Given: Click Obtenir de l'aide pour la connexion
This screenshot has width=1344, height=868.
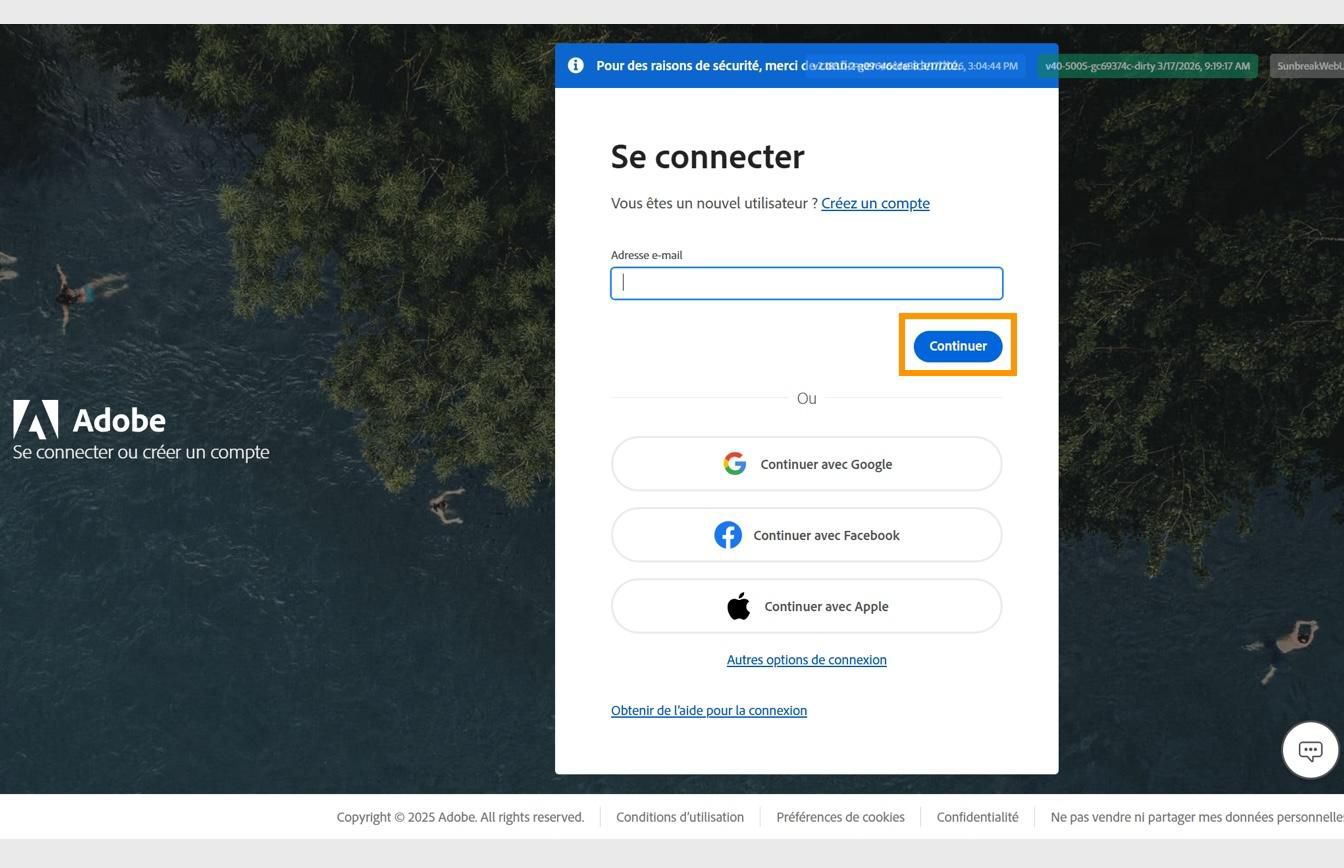Looking at the screenshot, I should pyautogui.click(x=709, y=710).
